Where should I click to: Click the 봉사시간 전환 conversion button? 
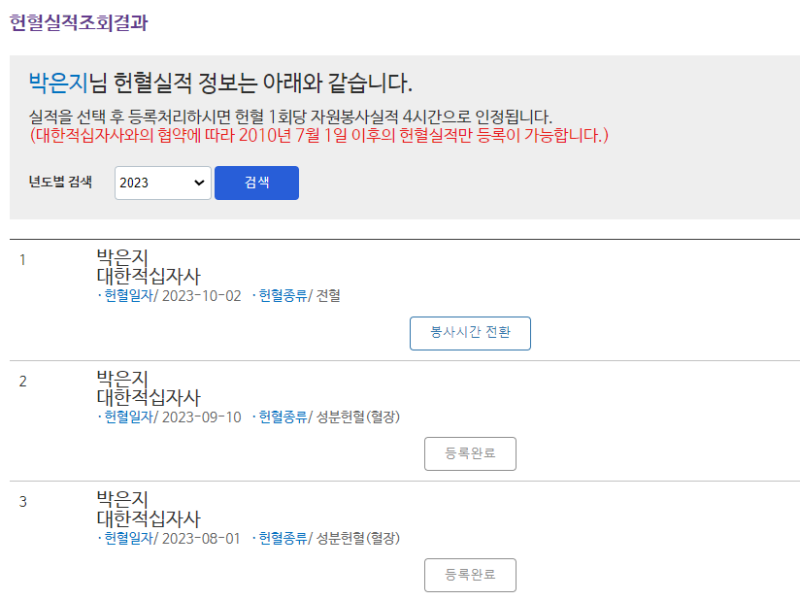point(470,333)
